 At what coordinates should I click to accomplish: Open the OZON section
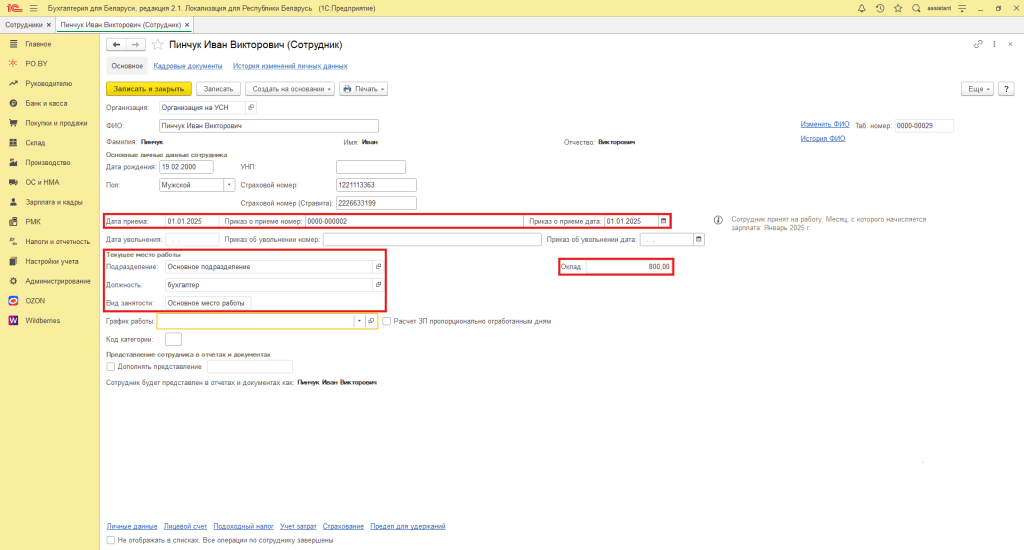35,300
